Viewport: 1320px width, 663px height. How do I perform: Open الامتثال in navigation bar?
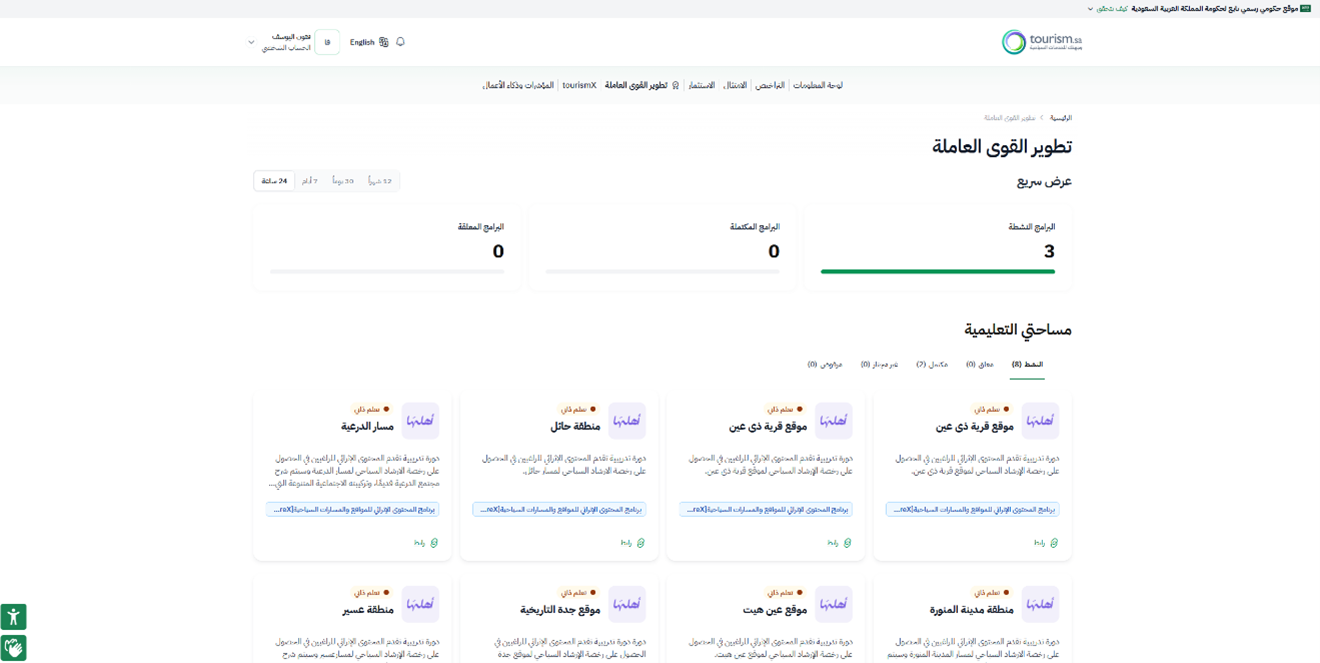pyautogui.click(x=735, y=85)
